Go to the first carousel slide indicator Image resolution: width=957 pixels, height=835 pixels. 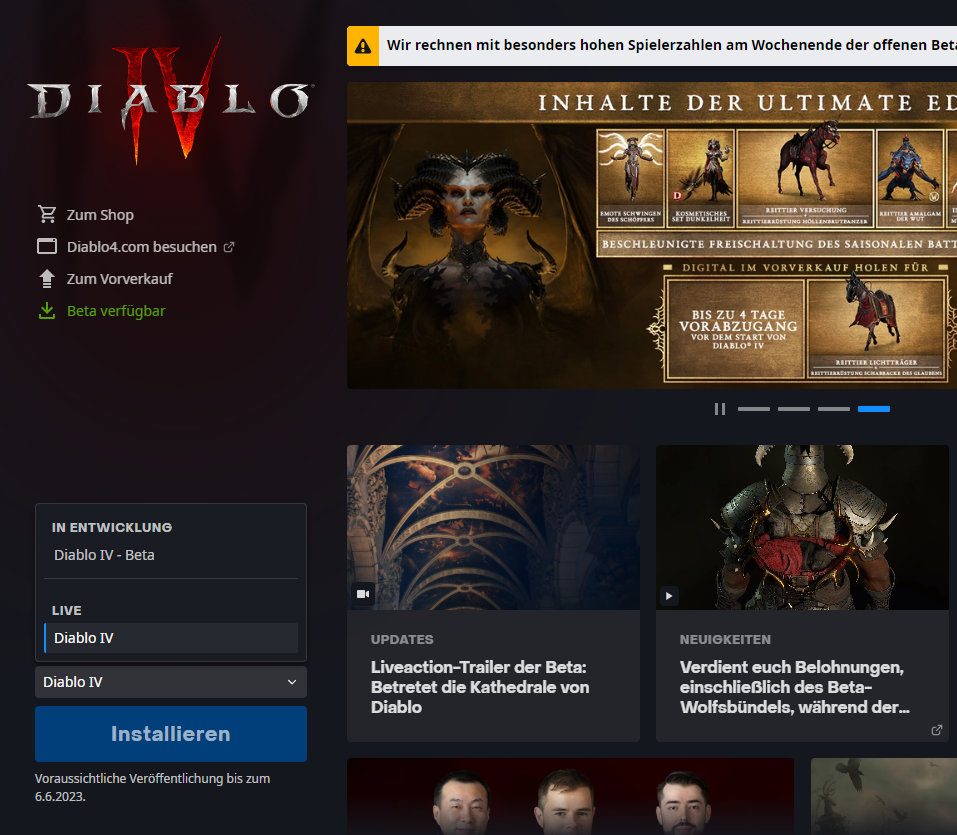click(x=754, y=409)
